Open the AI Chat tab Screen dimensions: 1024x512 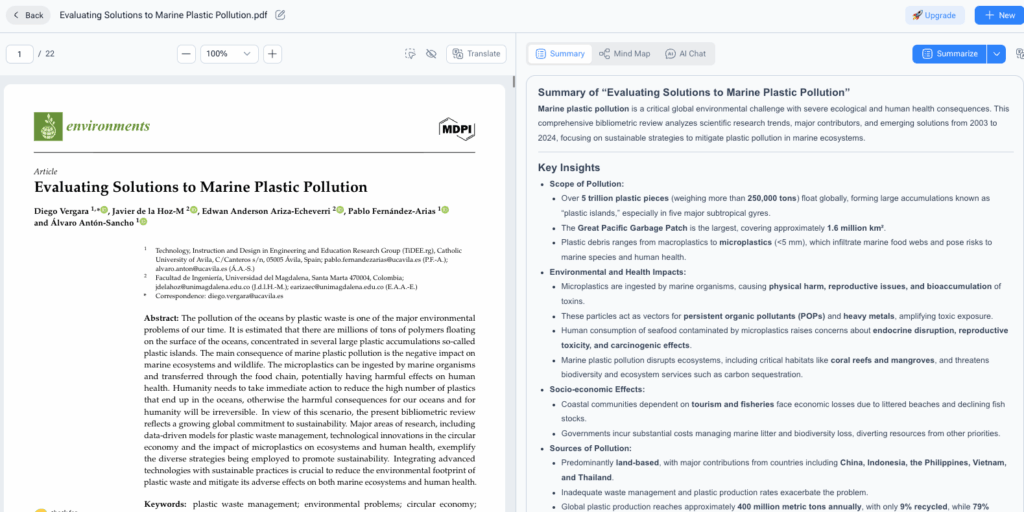(686, 54)
